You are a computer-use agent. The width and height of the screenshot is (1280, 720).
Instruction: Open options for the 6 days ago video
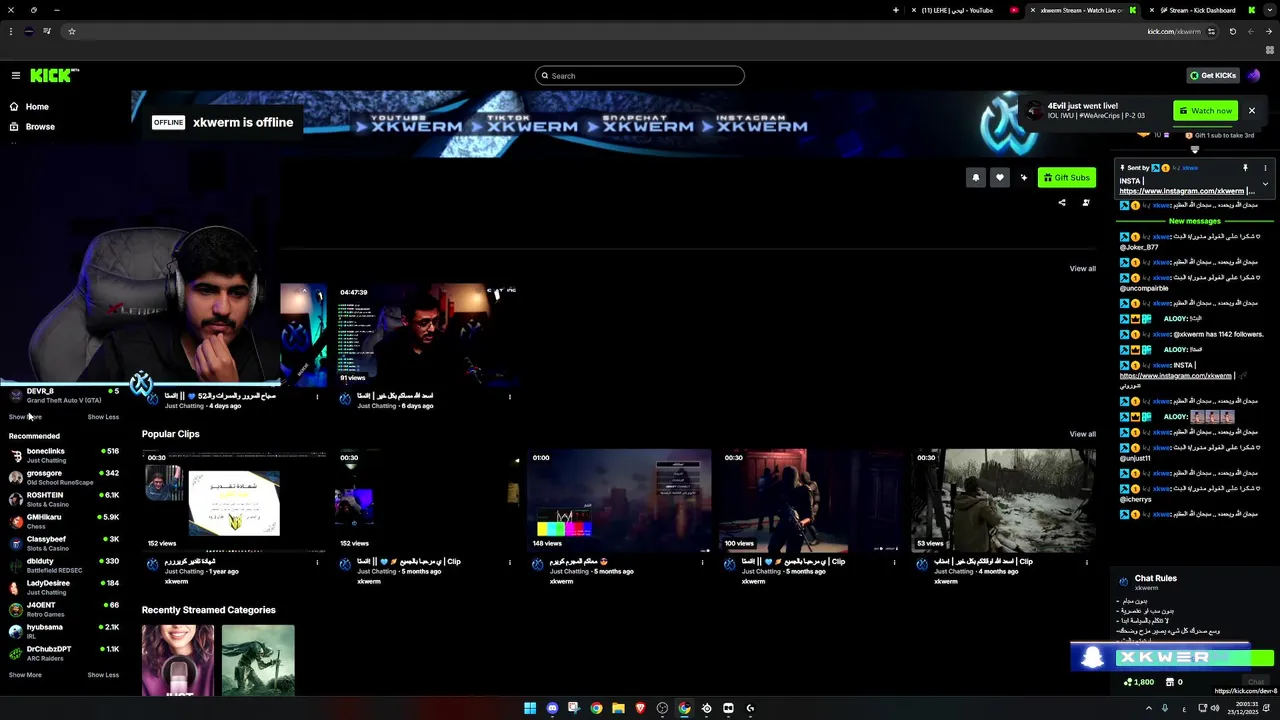click(x=509, y=397)
